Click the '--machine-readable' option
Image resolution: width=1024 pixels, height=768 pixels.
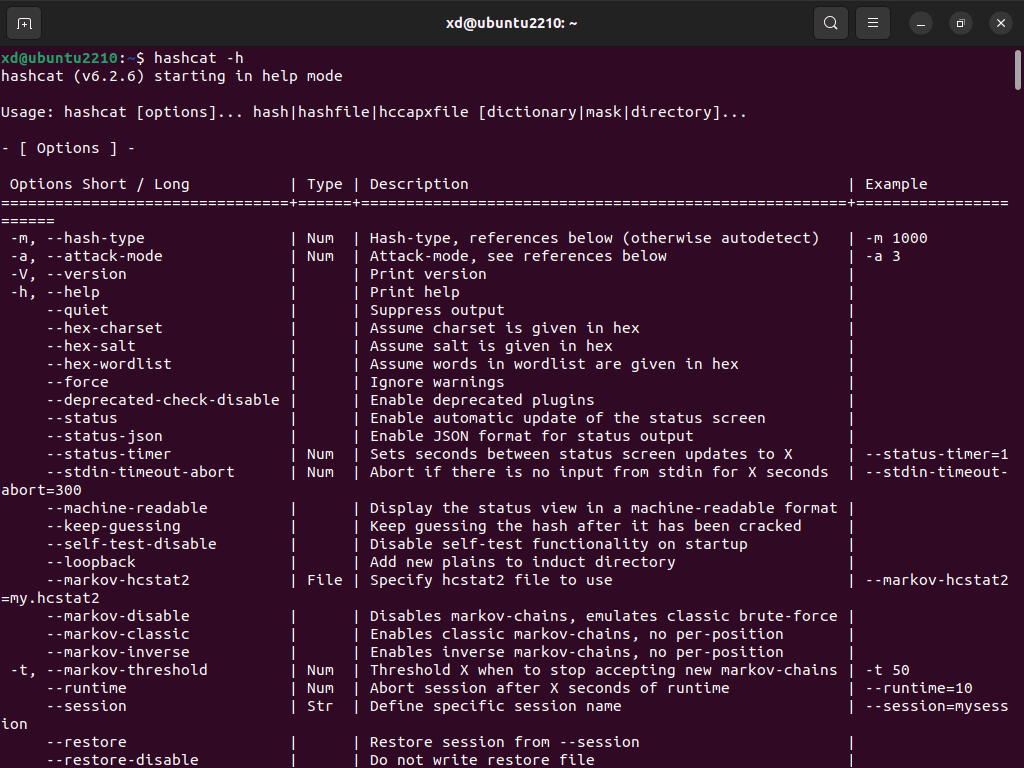pos(127,508)
